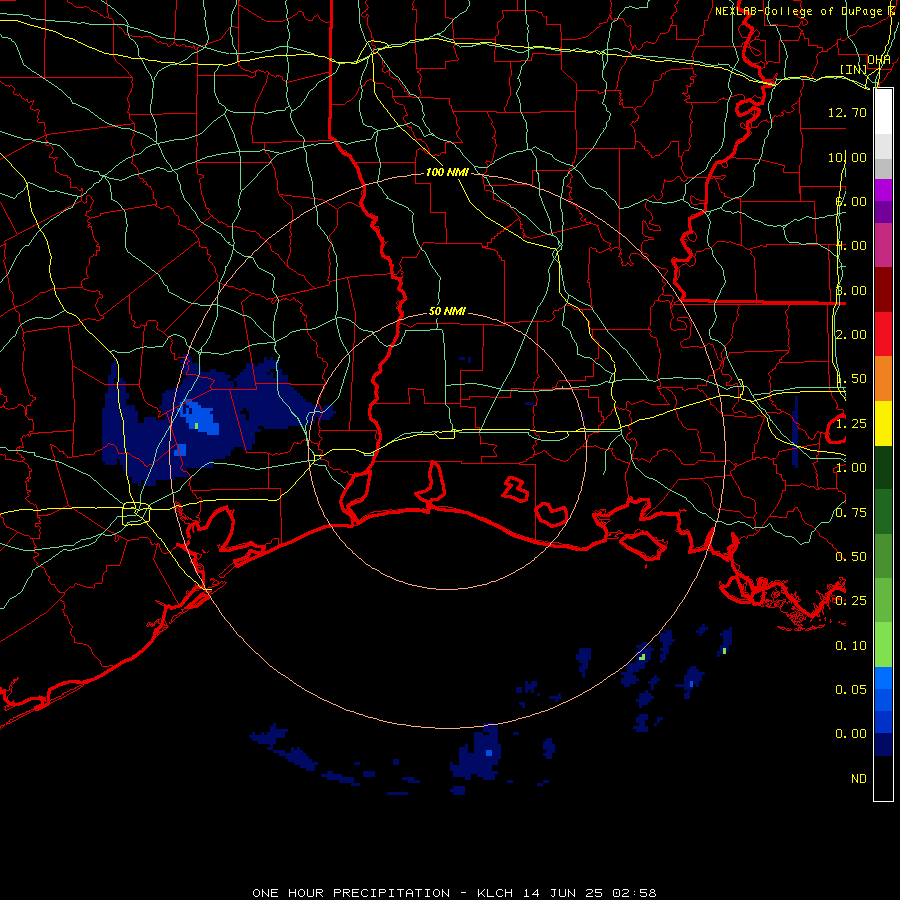Image resolution: width=900 pixels, height=900 pixels.
Task: Click the black ND legend swatch
Action: [883, 778]
